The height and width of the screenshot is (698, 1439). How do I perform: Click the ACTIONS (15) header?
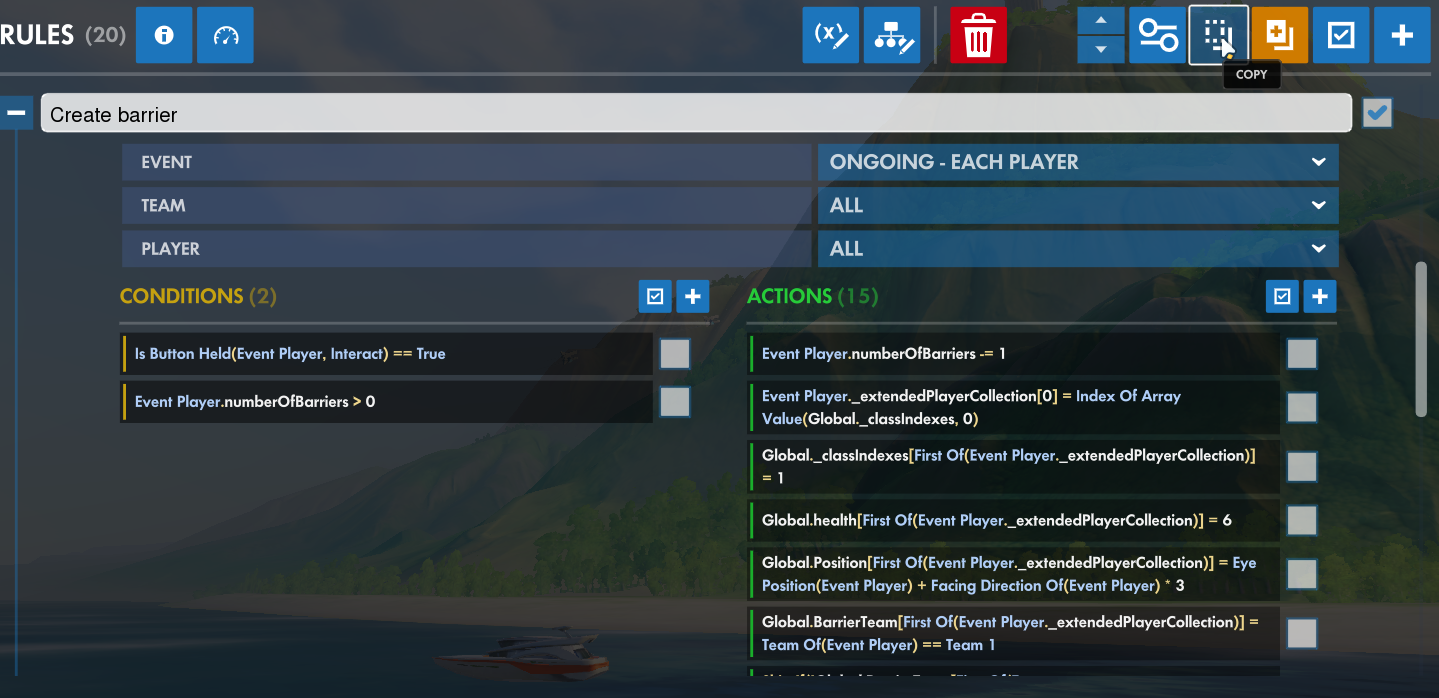coord(812,296)
